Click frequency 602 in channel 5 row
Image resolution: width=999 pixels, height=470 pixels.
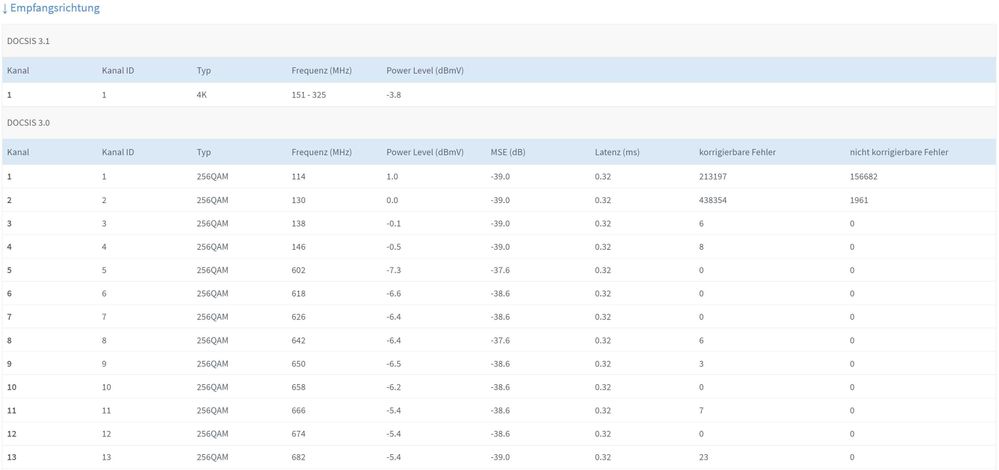[299, 270]
